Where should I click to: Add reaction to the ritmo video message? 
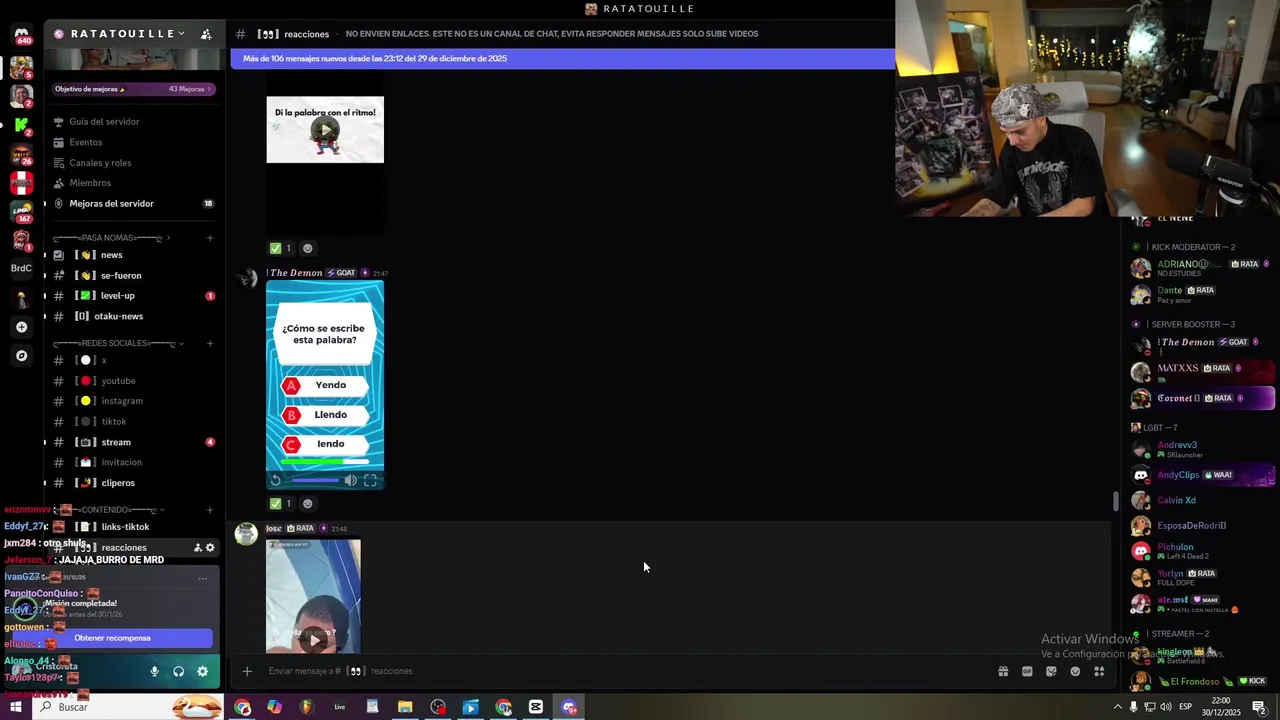tap(307, 249)
